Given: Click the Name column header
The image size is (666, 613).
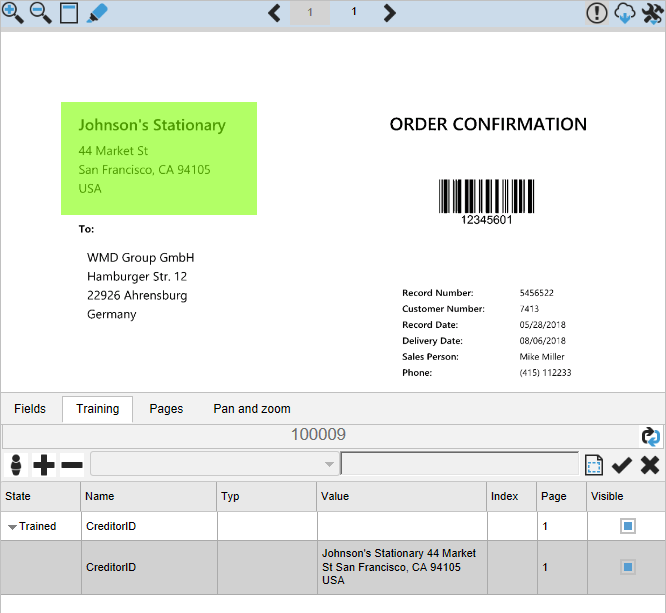Looking at the screenshot, I should tap(149, 496).
